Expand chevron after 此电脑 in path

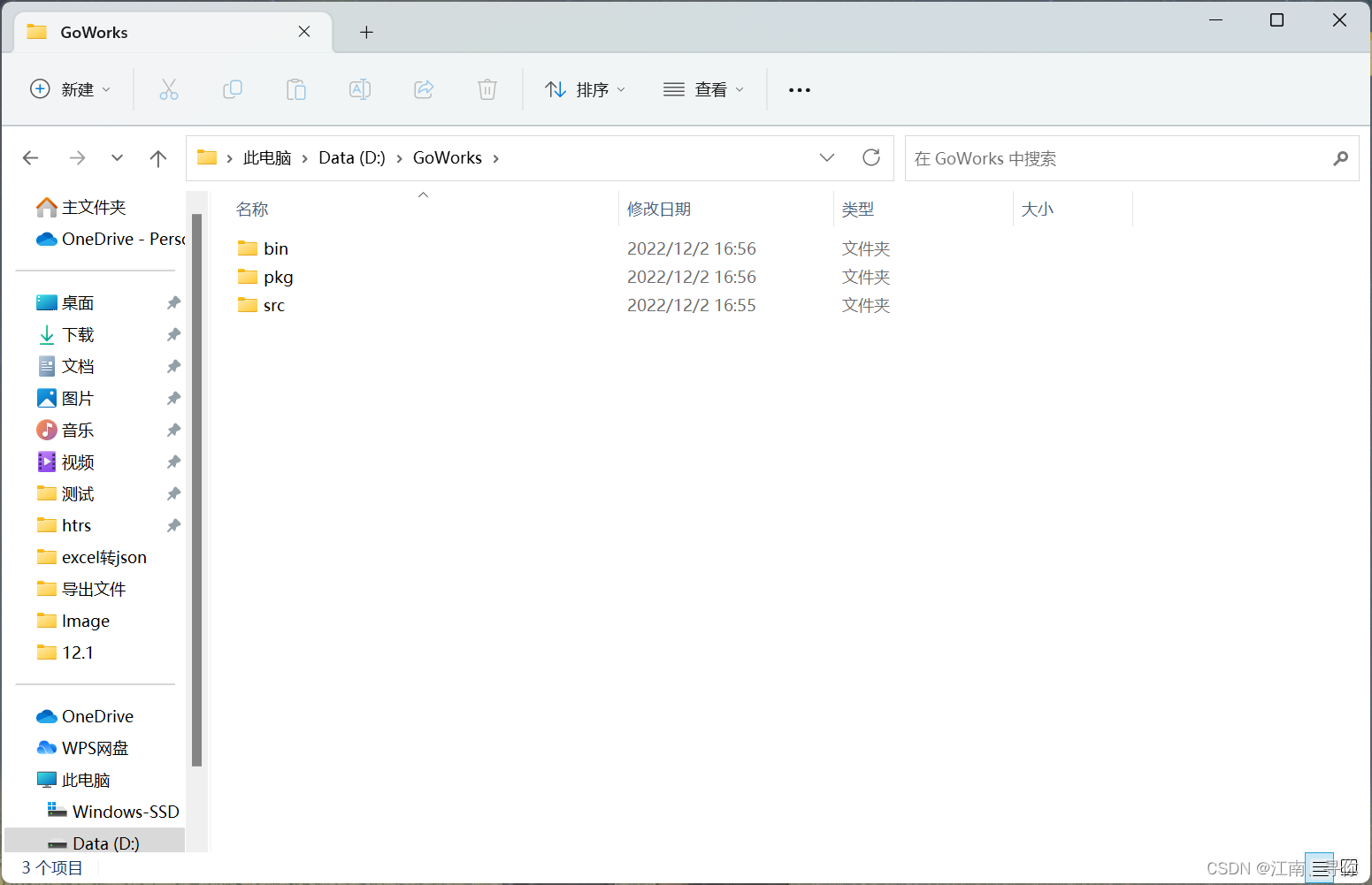pyautogui.click(x=305, y=158)
